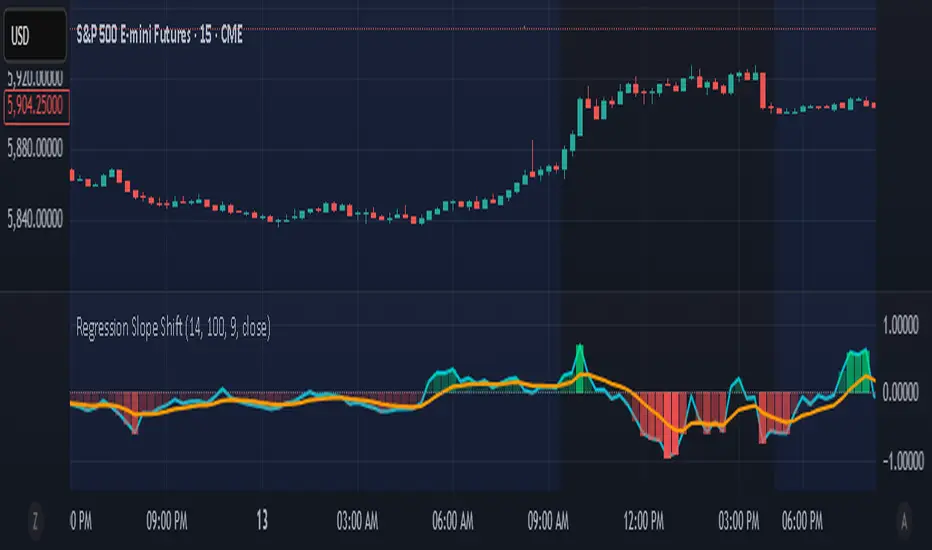Screen dimensions: 932x550
Task: Click the 06:00 AM time label
Action: pos(452,520)
